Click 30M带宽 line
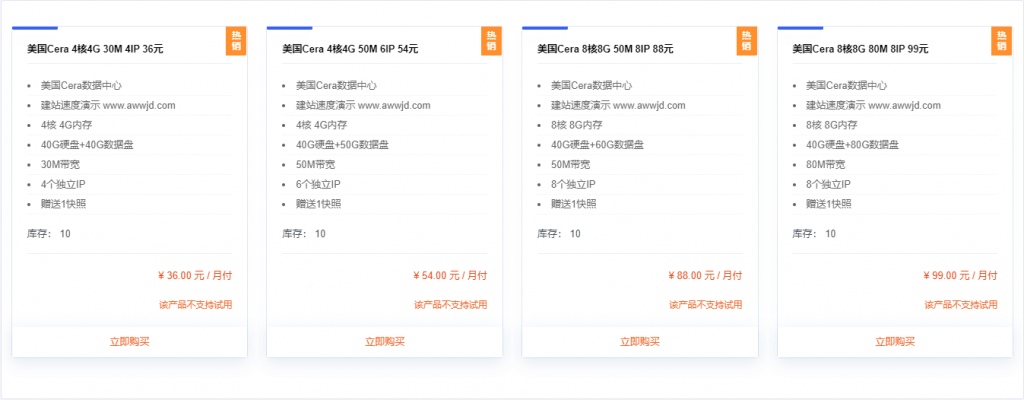This screenshot has height=400, width=1024. click(60, 165)
